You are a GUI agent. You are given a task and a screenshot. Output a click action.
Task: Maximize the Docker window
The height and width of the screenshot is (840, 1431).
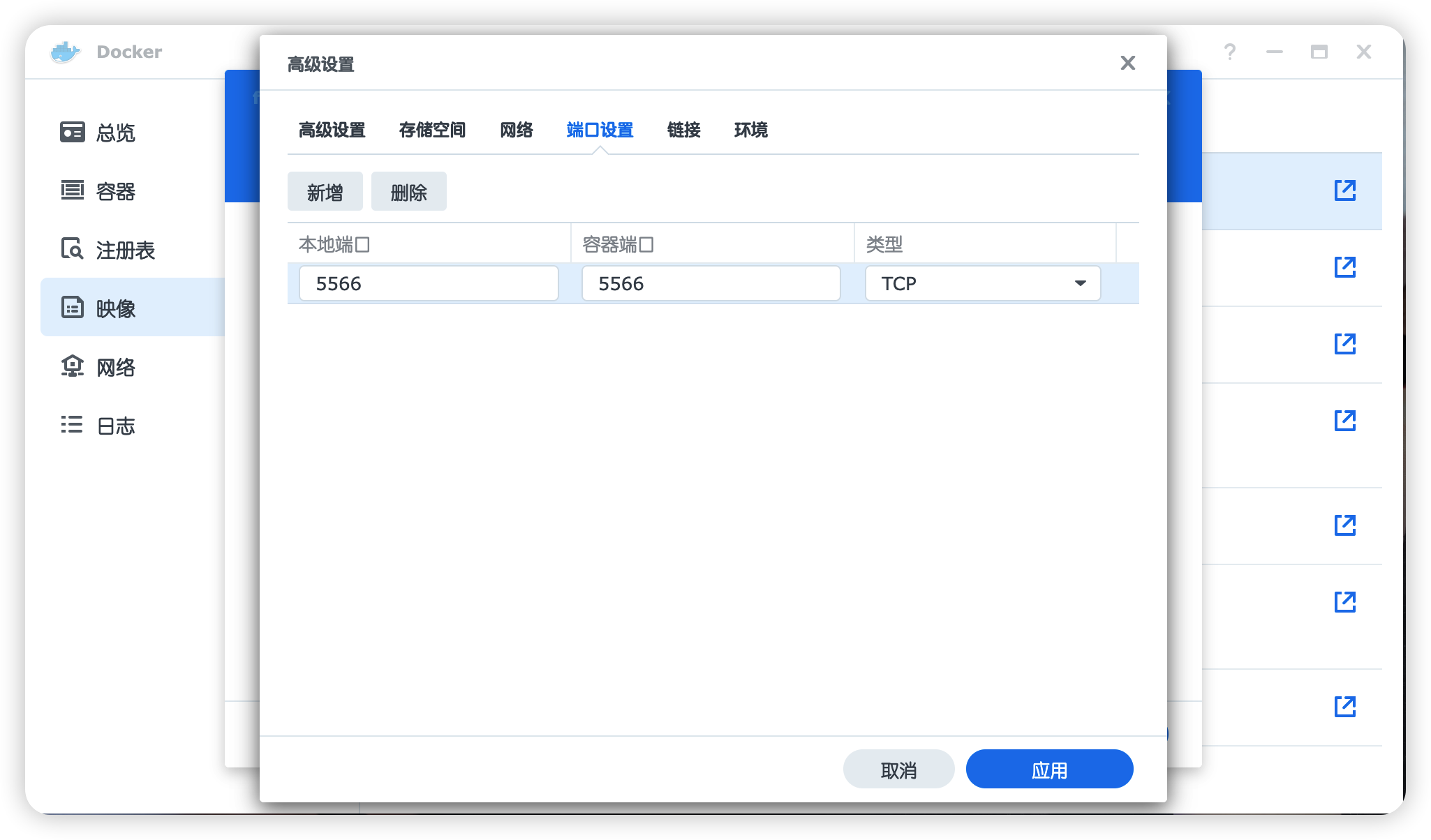(x=1319, y=52)
